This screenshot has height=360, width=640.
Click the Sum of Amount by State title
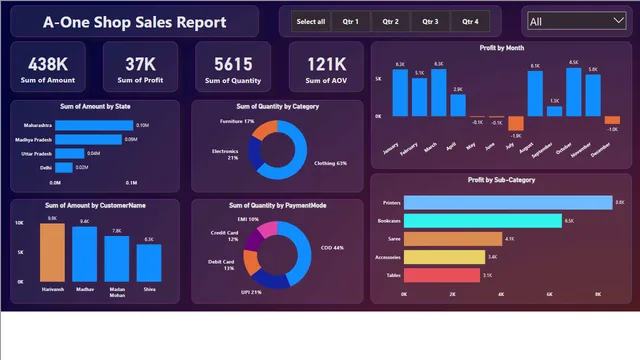coord(95,106)
